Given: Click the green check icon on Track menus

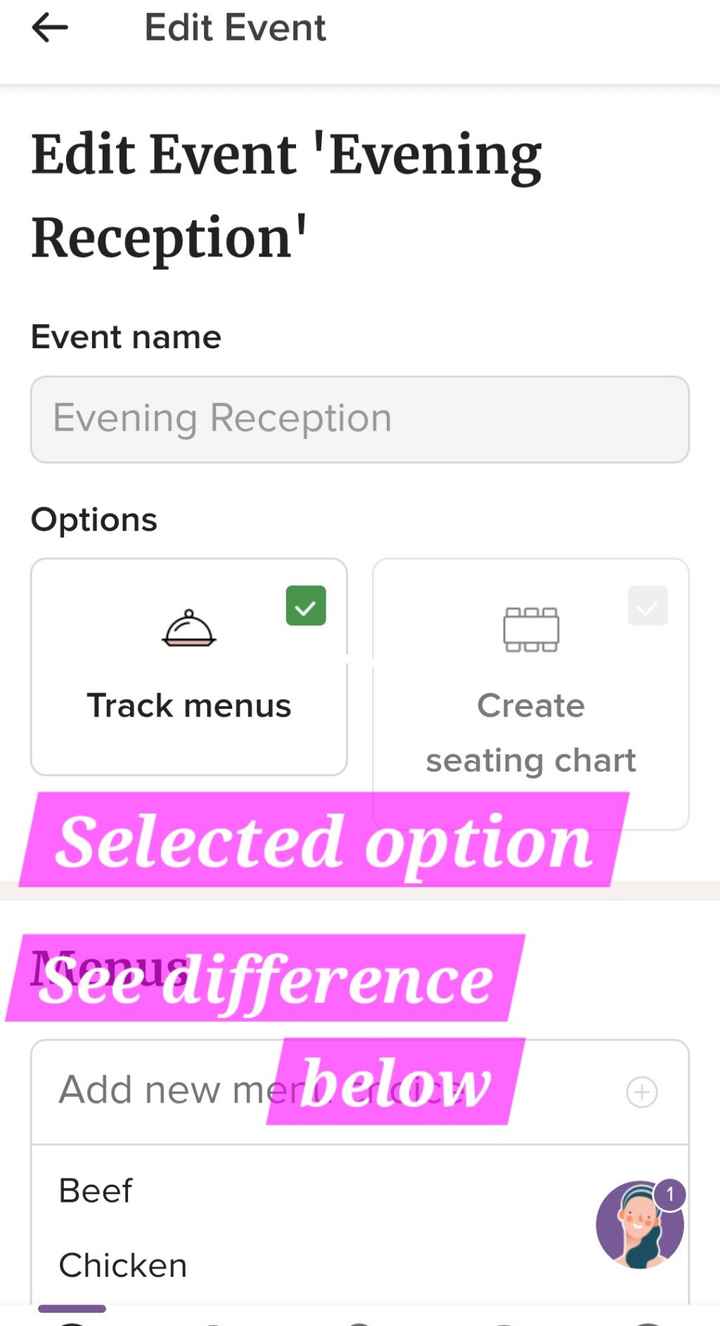Looking at the screenshot, I should coord(305,606).
